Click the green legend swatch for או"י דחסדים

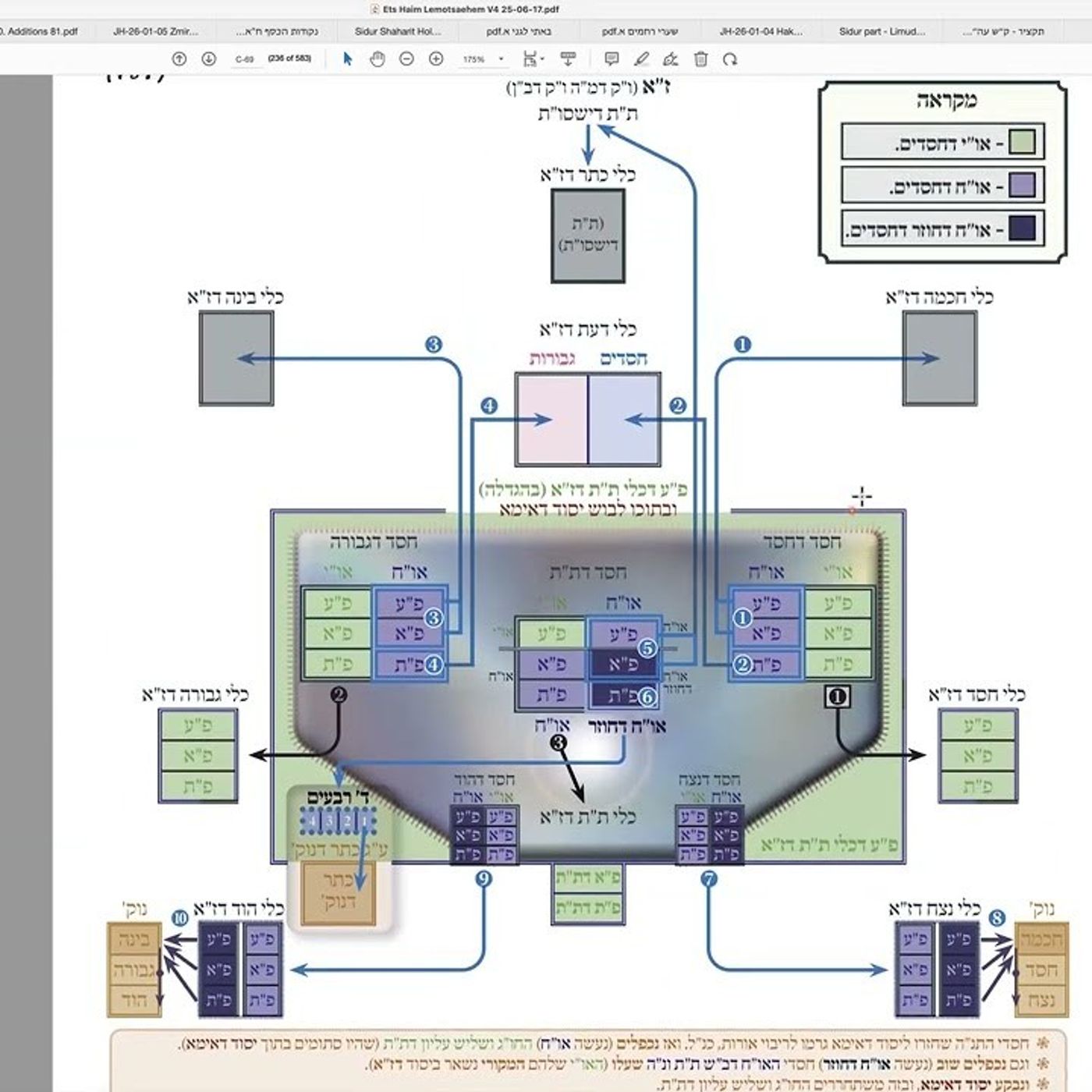1022,143
